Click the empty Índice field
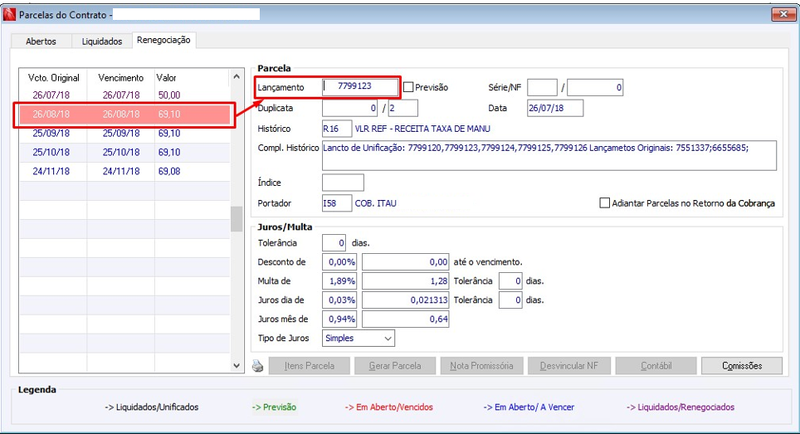 pyautogui.click(x=343, y=183)
